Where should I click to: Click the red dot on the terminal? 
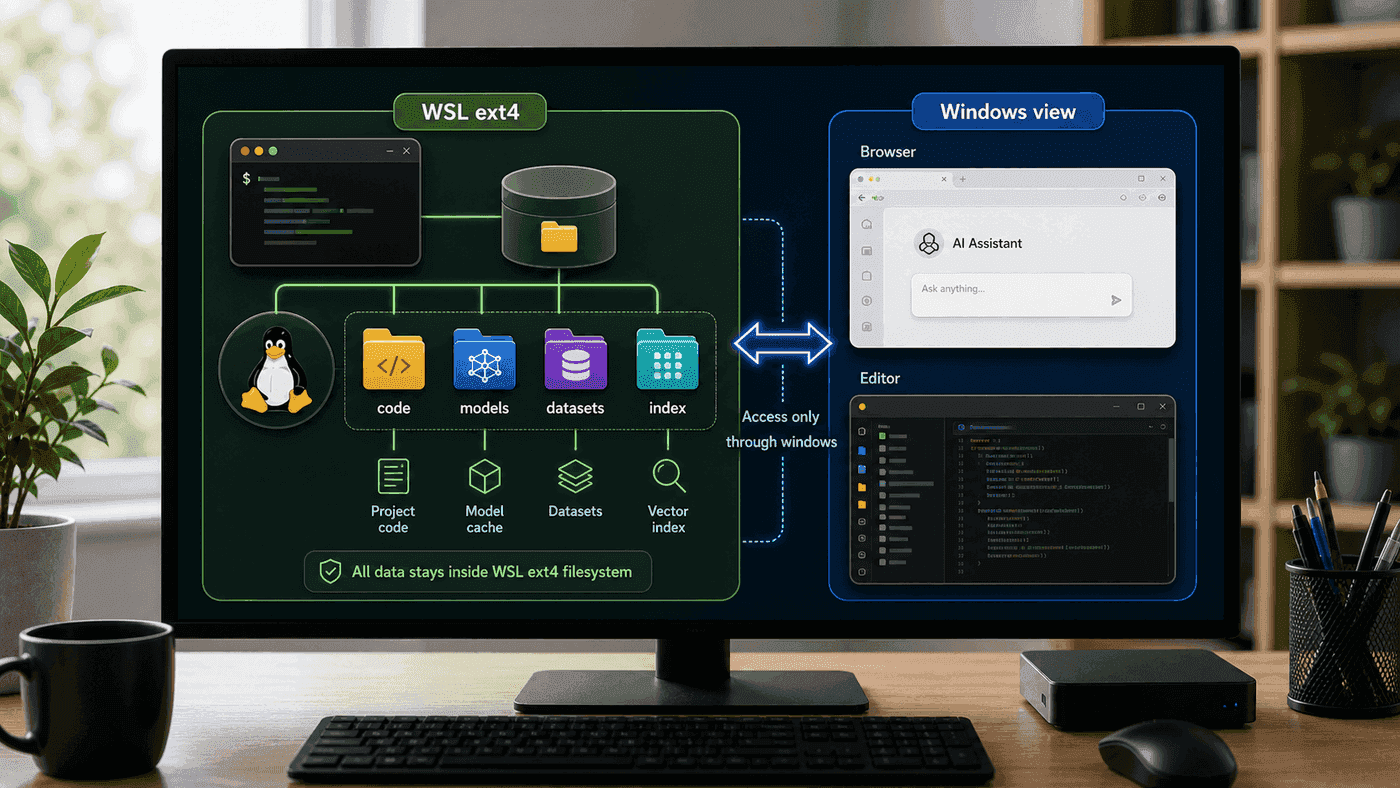[243, 151]
